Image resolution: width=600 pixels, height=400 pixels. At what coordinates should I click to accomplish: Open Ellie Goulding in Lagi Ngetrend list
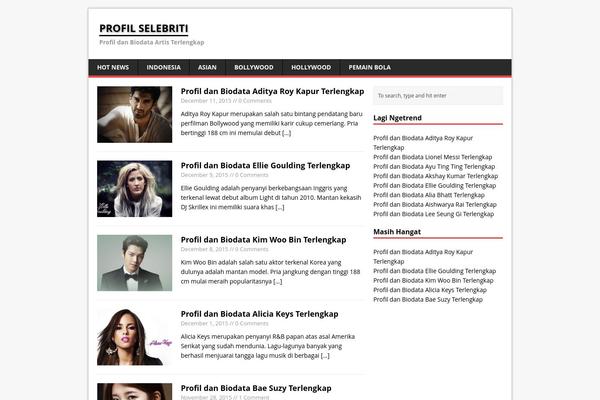(434, 186)
